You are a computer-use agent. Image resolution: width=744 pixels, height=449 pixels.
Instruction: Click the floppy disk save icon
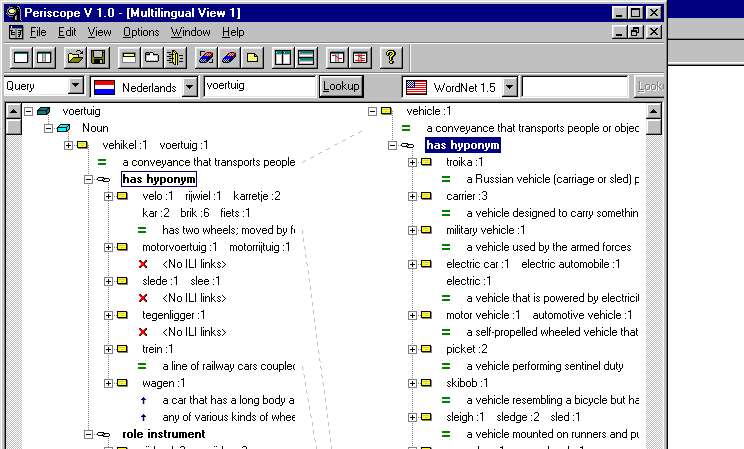pos(98,57)
